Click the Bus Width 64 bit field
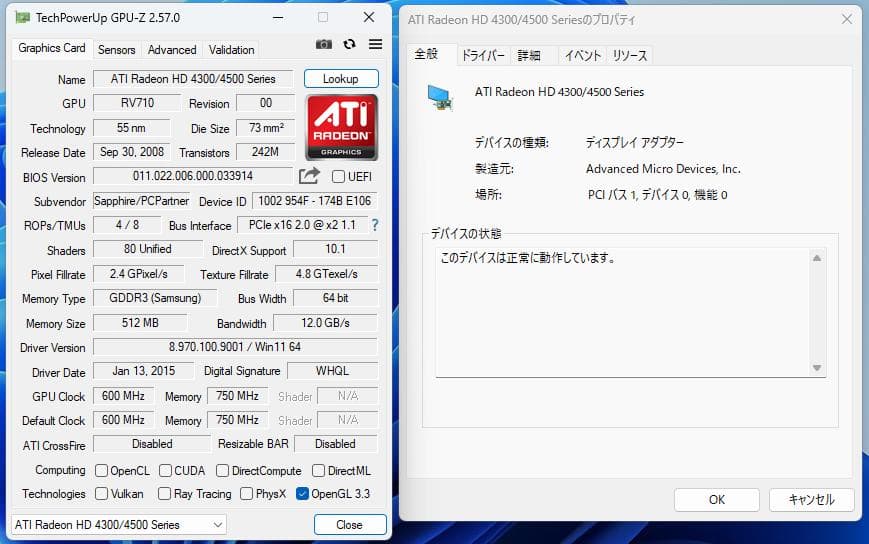Screen dimensions: 869x544 (x=335, y=298)
